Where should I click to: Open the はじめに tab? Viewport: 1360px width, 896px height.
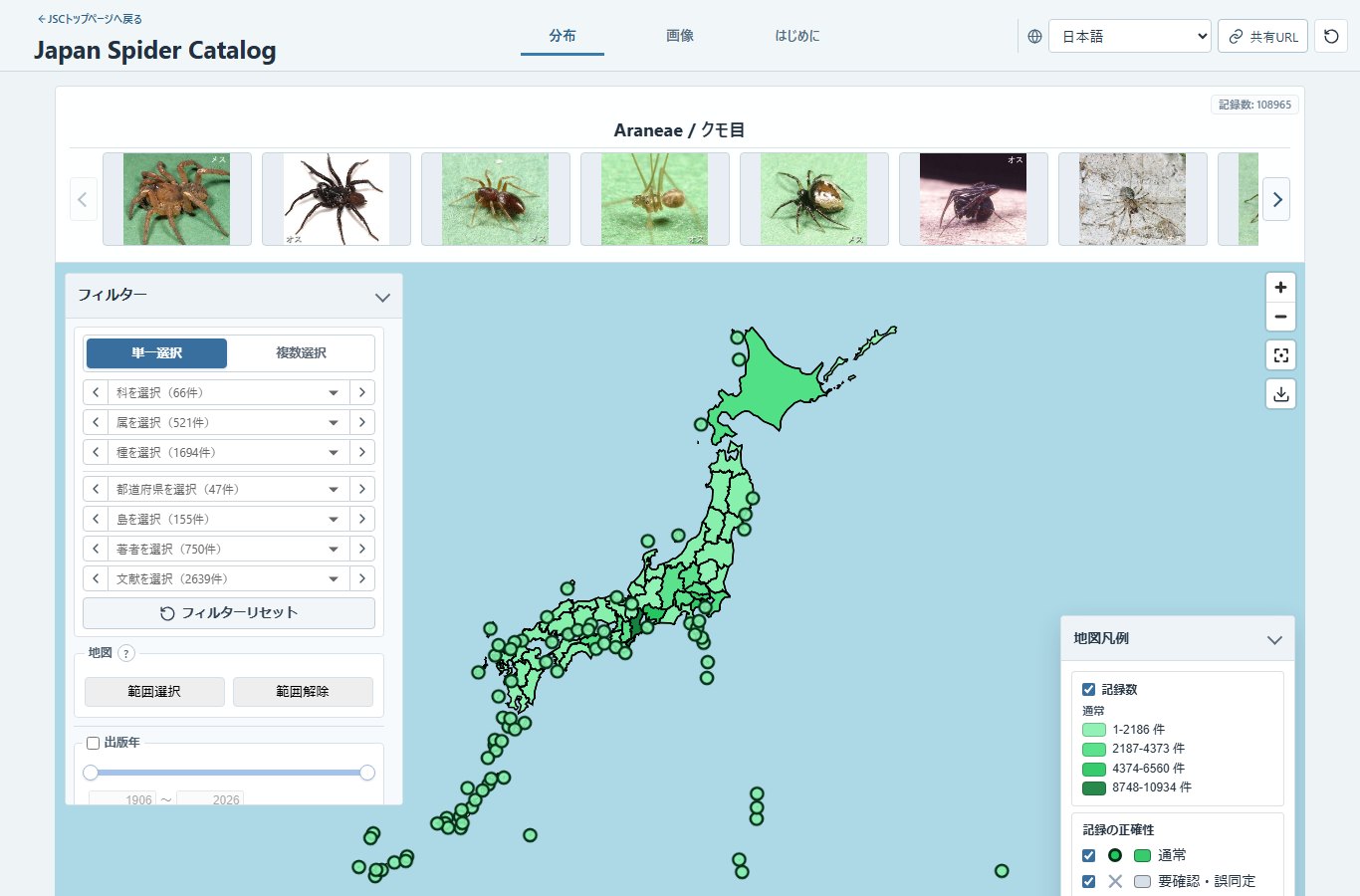point(797,36)
